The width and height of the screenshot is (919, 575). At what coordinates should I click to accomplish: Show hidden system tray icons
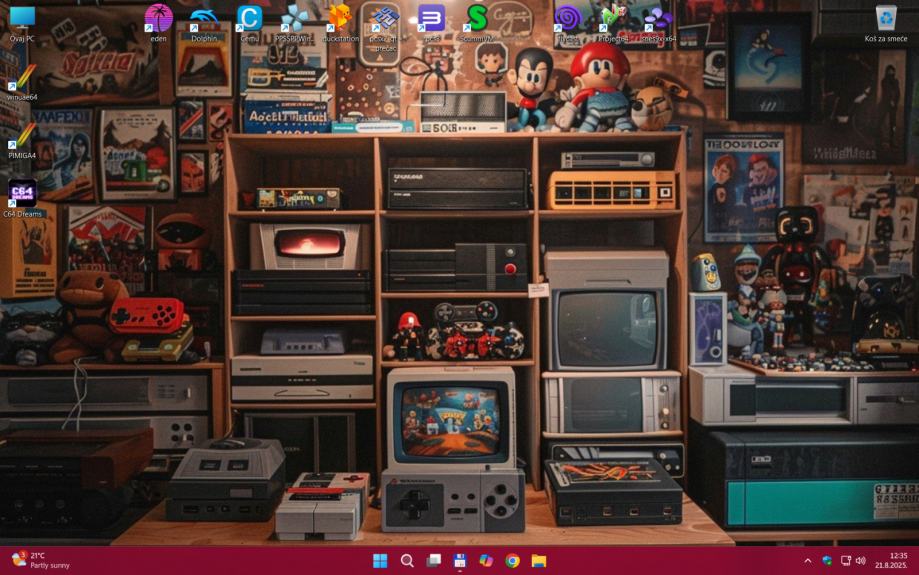[x=808, y=561]
